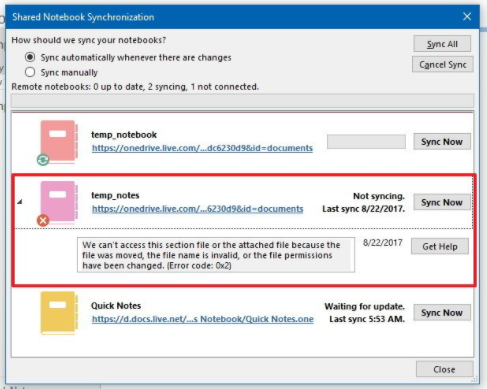The image size is (487, 389).
Task: Open the temp_notebook OneDrive link
Action: 202,148
